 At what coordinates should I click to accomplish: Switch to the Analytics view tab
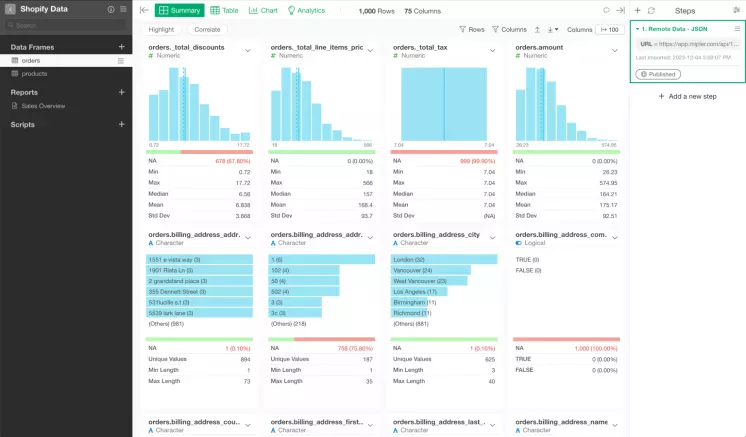306,10
